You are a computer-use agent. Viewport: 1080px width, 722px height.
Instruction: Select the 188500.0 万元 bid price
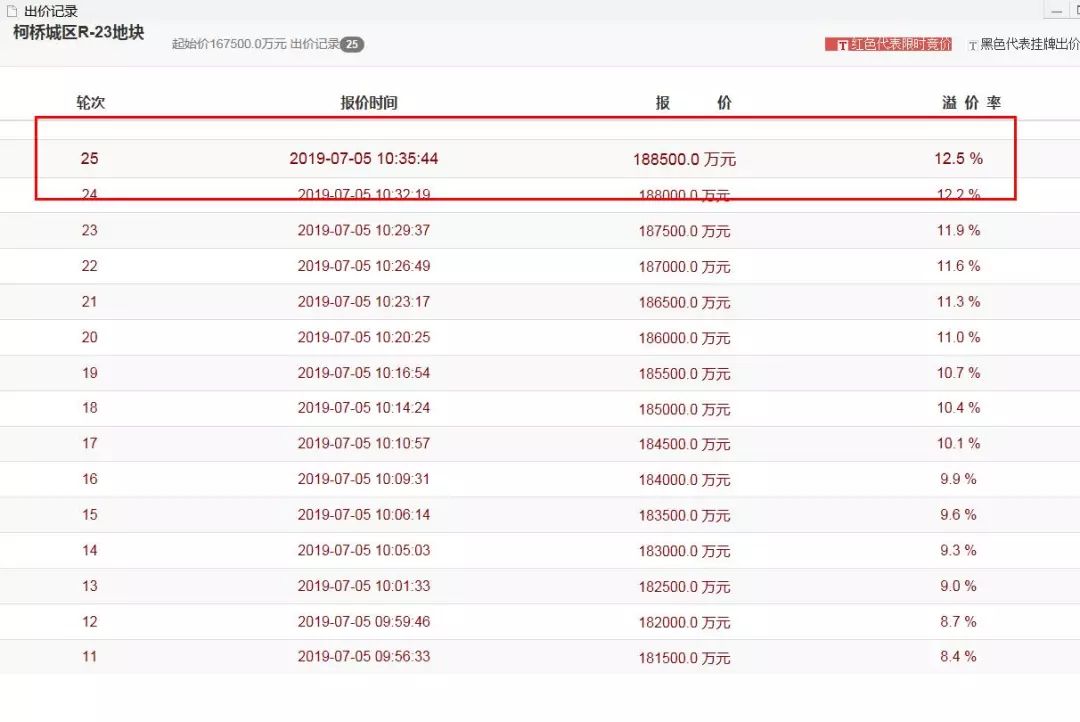pos(684,160)
